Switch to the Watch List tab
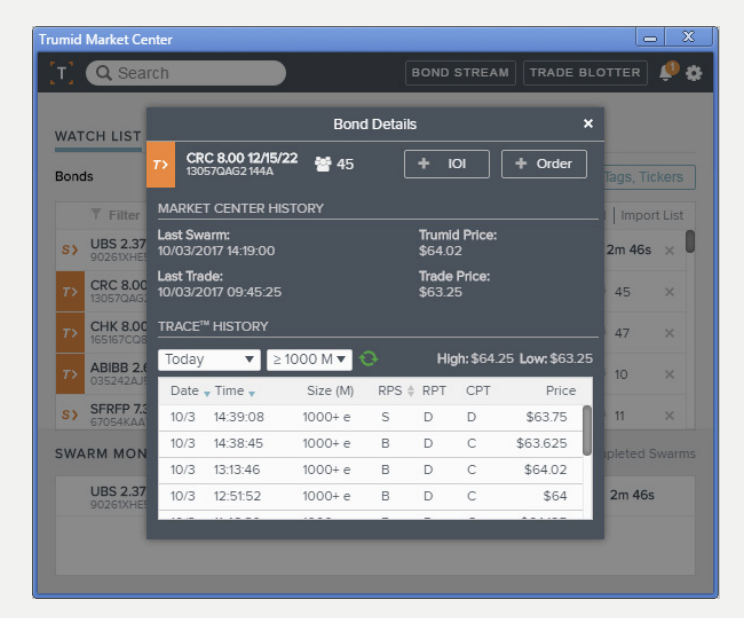The width and height of the screenshot is (744, 618). click(x=98, y=136)
